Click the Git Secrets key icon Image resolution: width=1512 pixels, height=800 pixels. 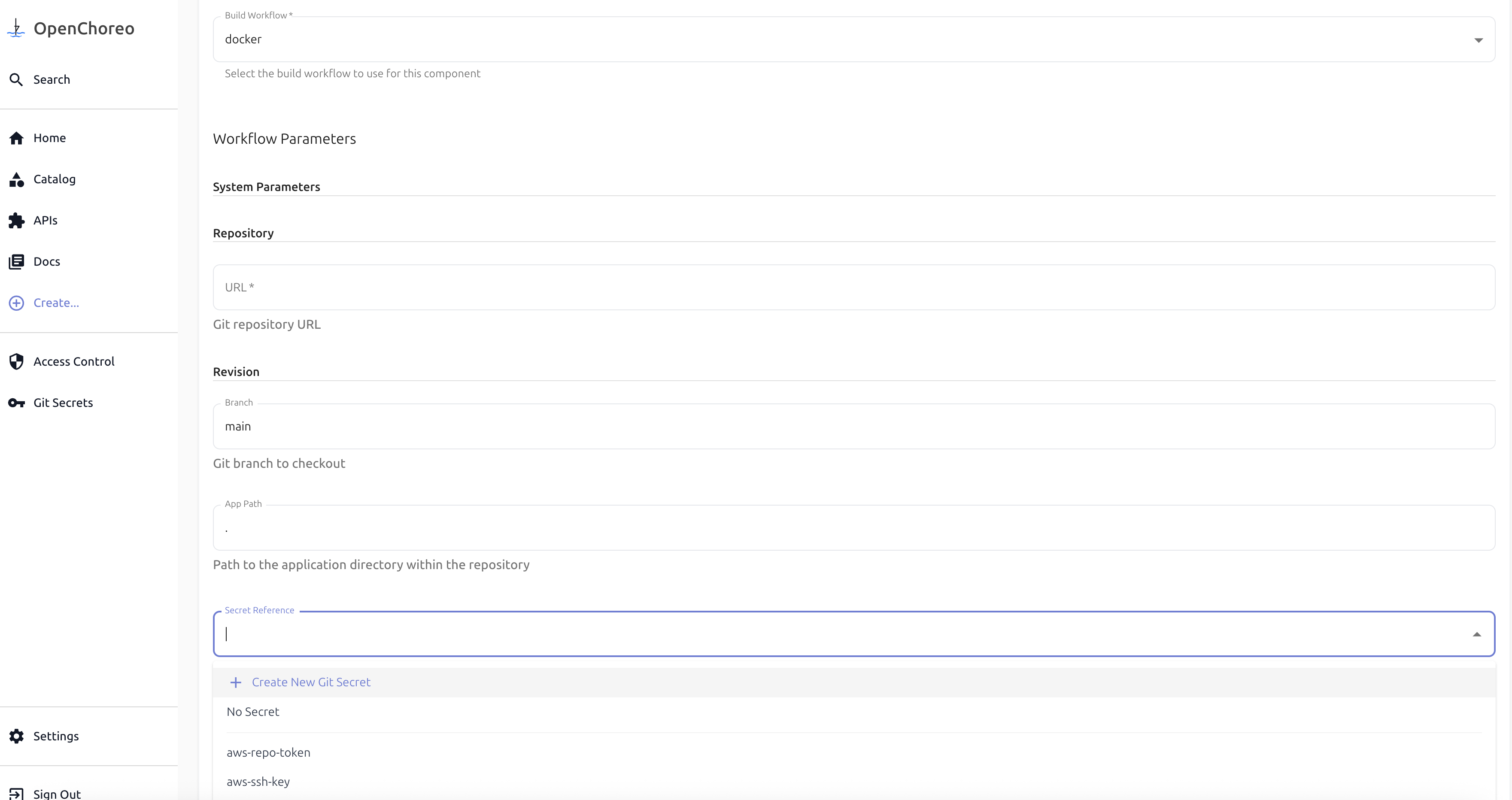16,403
